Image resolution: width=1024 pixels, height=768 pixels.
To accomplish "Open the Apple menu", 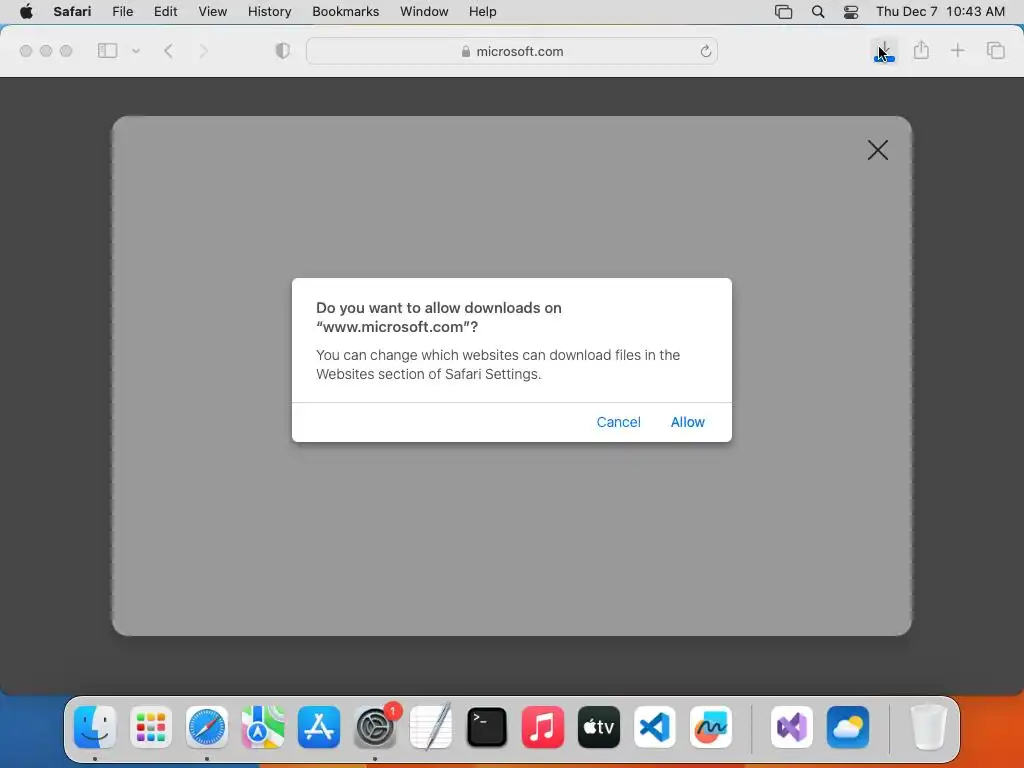I will pyautogui.click(x=26, y=12).
